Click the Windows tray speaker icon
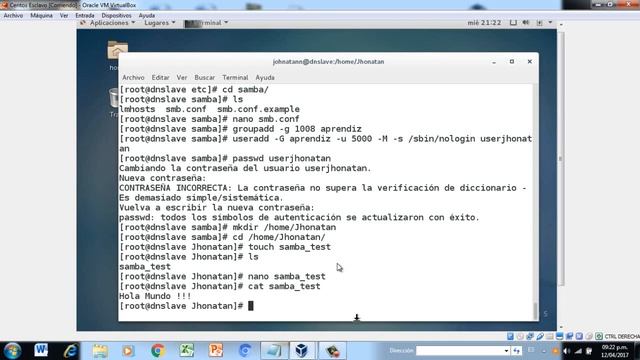 [x=567, y=351]
